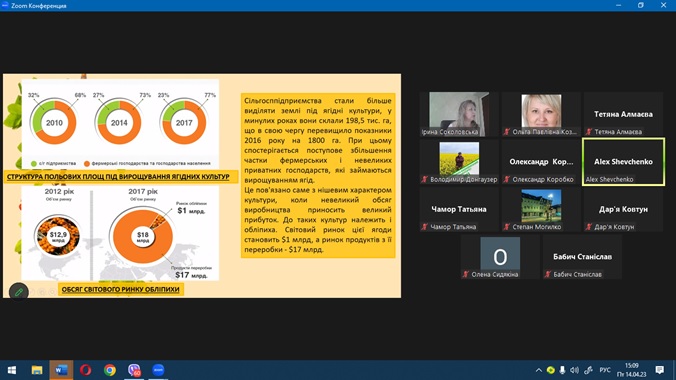Click Олена Сидякіна avatar tile
Viewport: 676px width, 380px height.
pos(500,257)
